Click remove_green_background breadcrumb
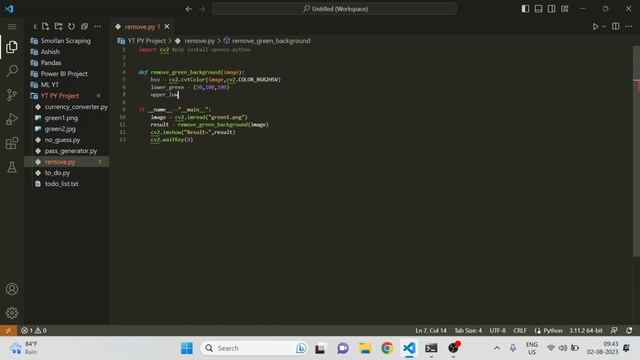Viewport: 640px width, 360px height. (271, 41)
